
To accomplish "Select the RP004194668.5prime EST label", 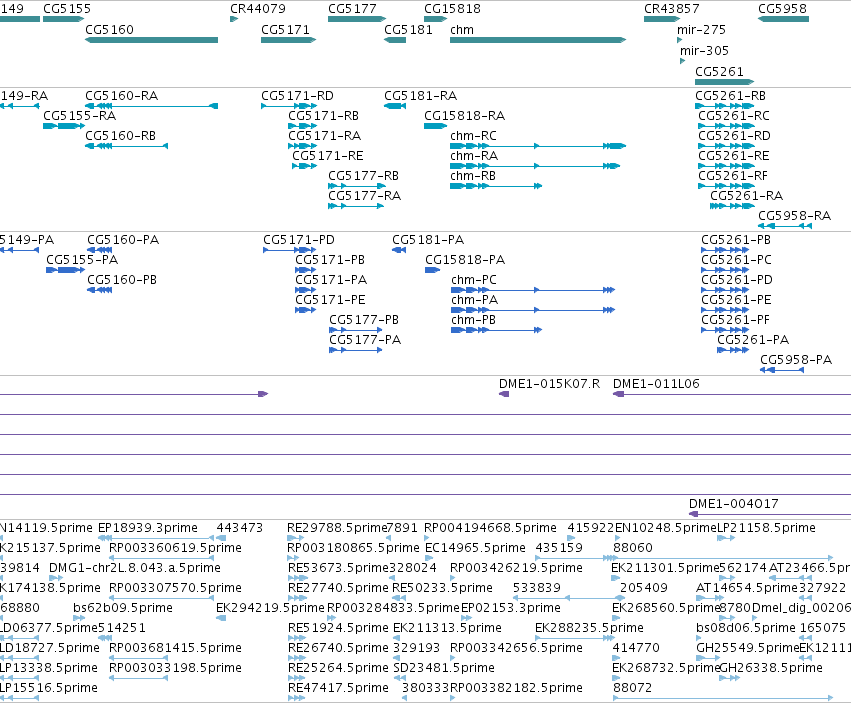I will point(490,528).
